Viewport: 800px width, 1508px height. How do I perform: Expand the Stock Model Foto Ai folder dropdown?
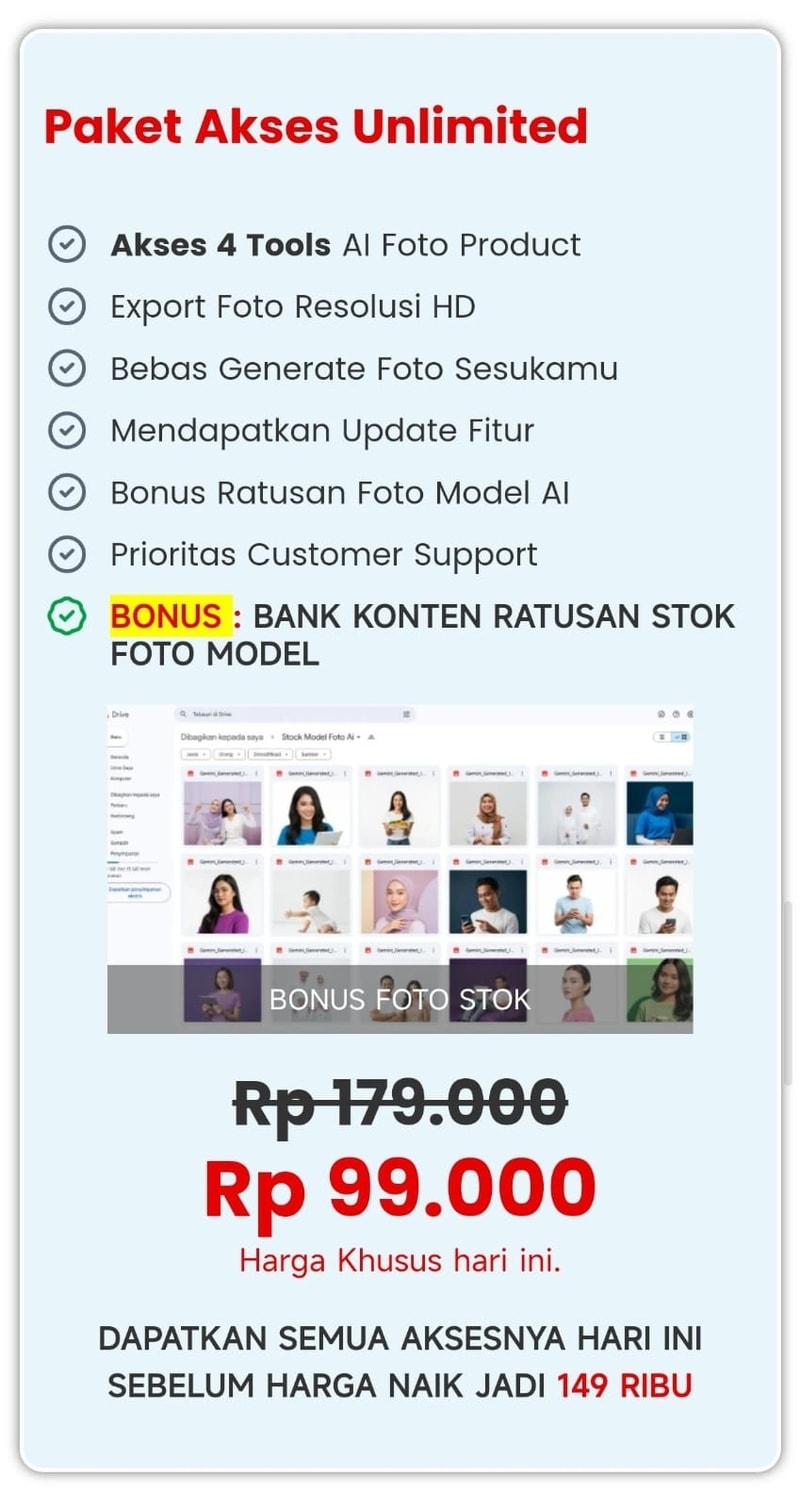point(359,736)
